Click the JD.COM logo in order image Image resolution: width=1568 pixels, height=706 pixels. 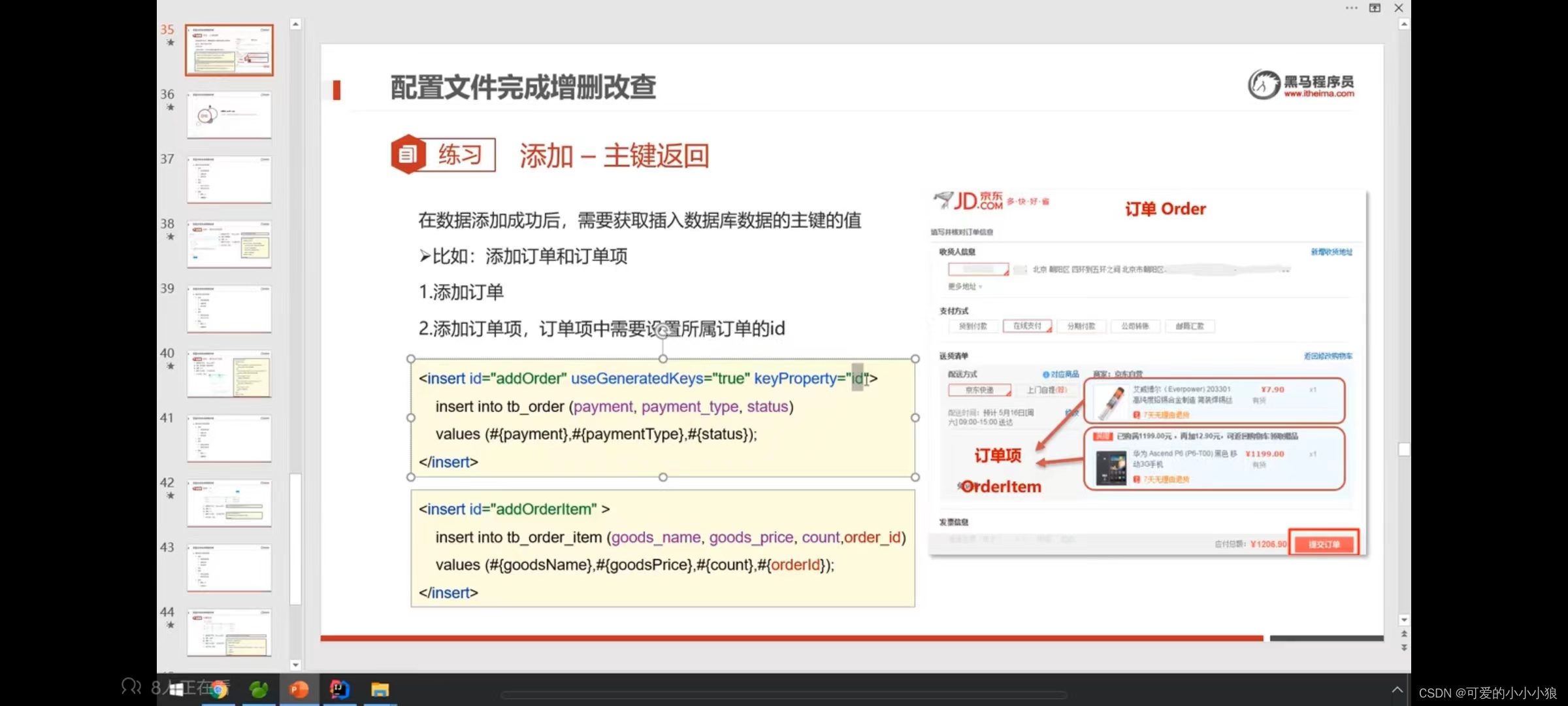(969, 201)
